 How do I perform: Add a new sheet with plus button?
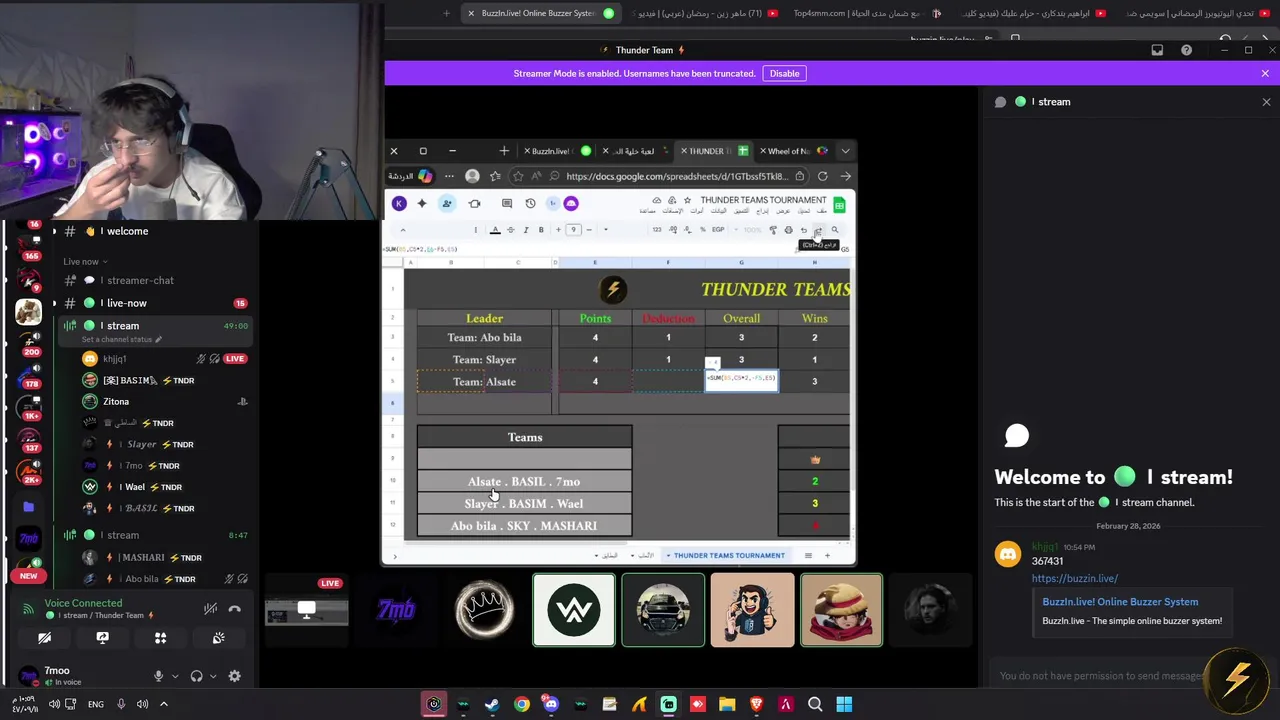click(827, 555)
